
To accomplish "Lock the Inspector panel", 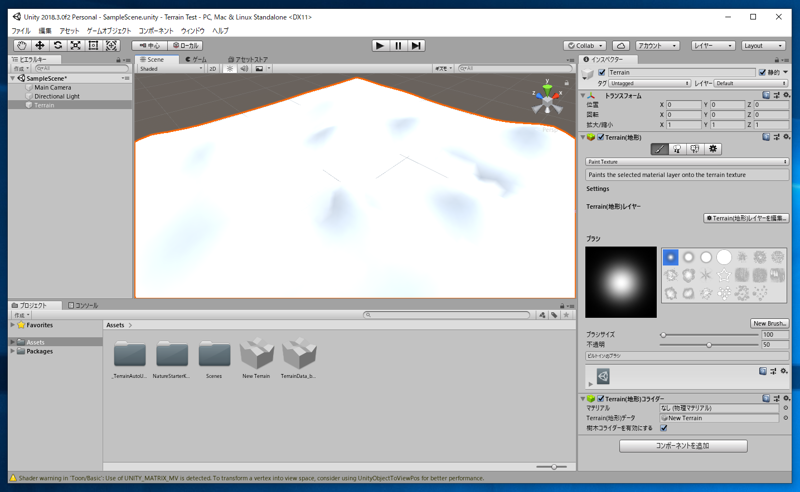I will [x=777, y=60].
